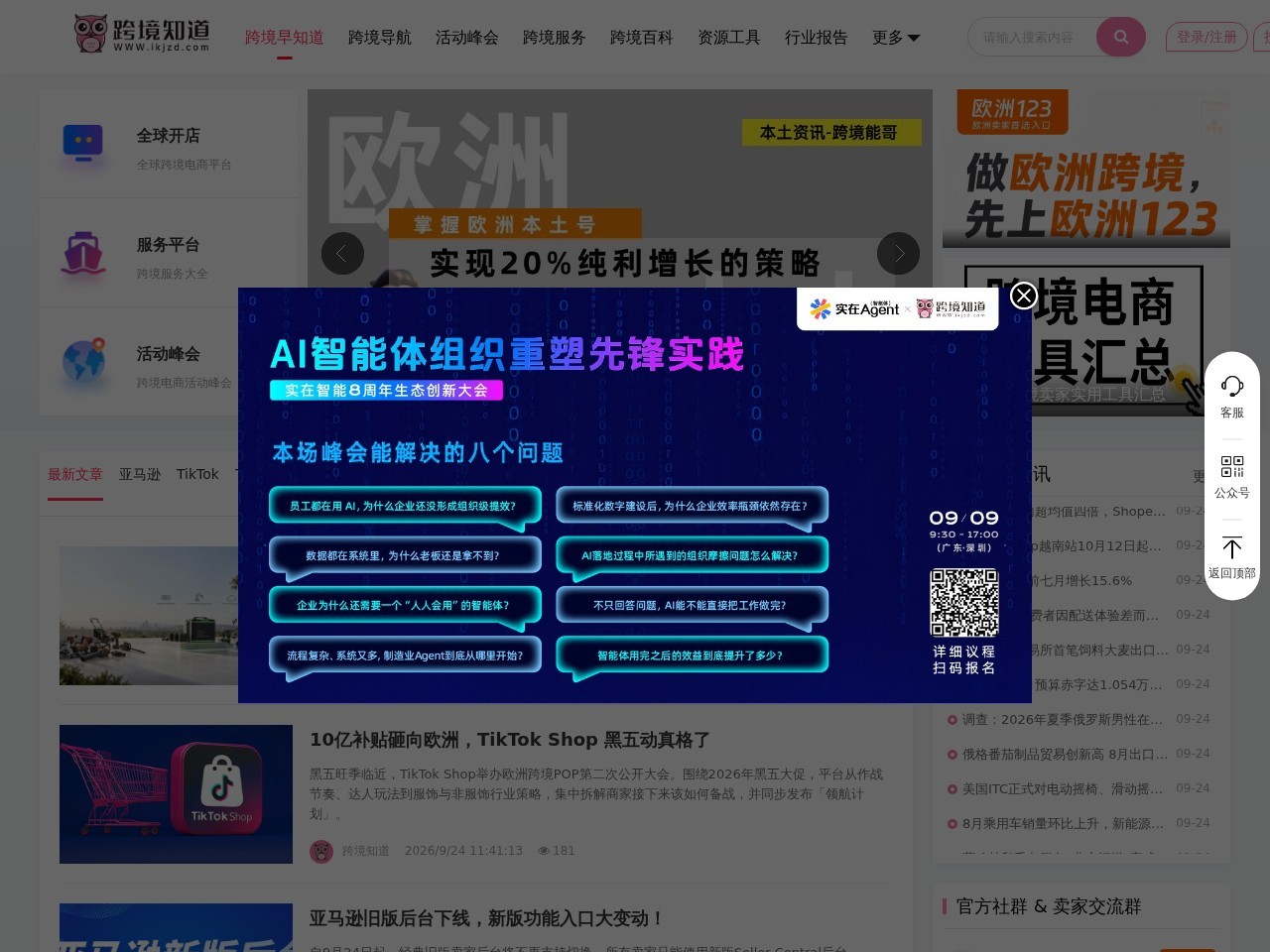This screenshot has width=1270, height=952.
Task: Click news ending Shope… 超均值四倍
Action: (x=1099, y=511)
